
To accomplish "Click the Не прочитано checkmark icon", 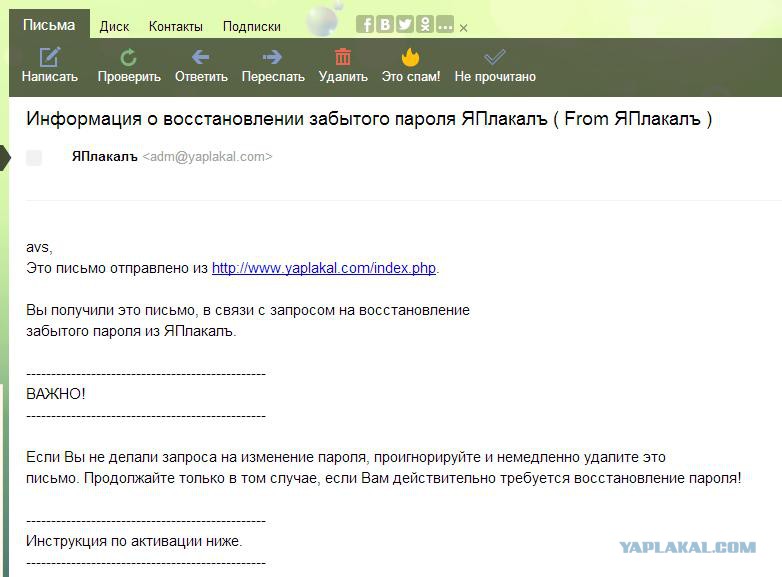I will pos(495,57).
